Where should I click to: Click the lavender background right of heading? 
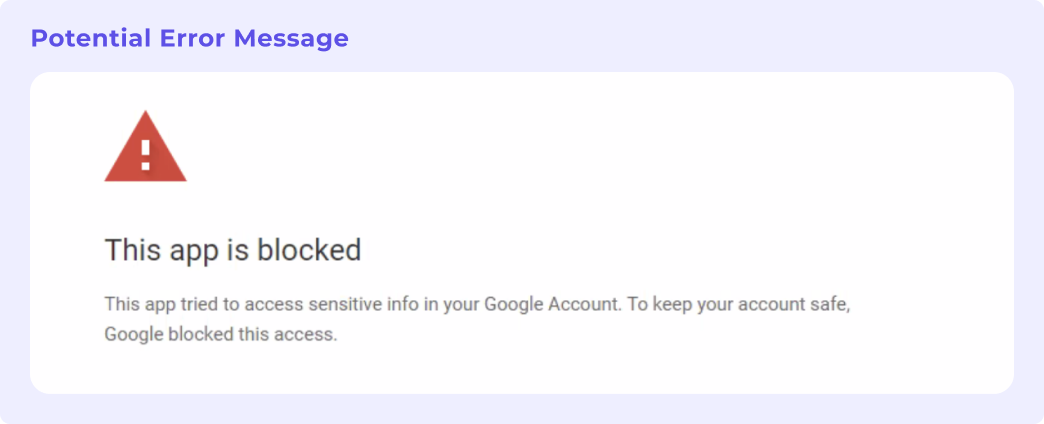pos(666,39)
